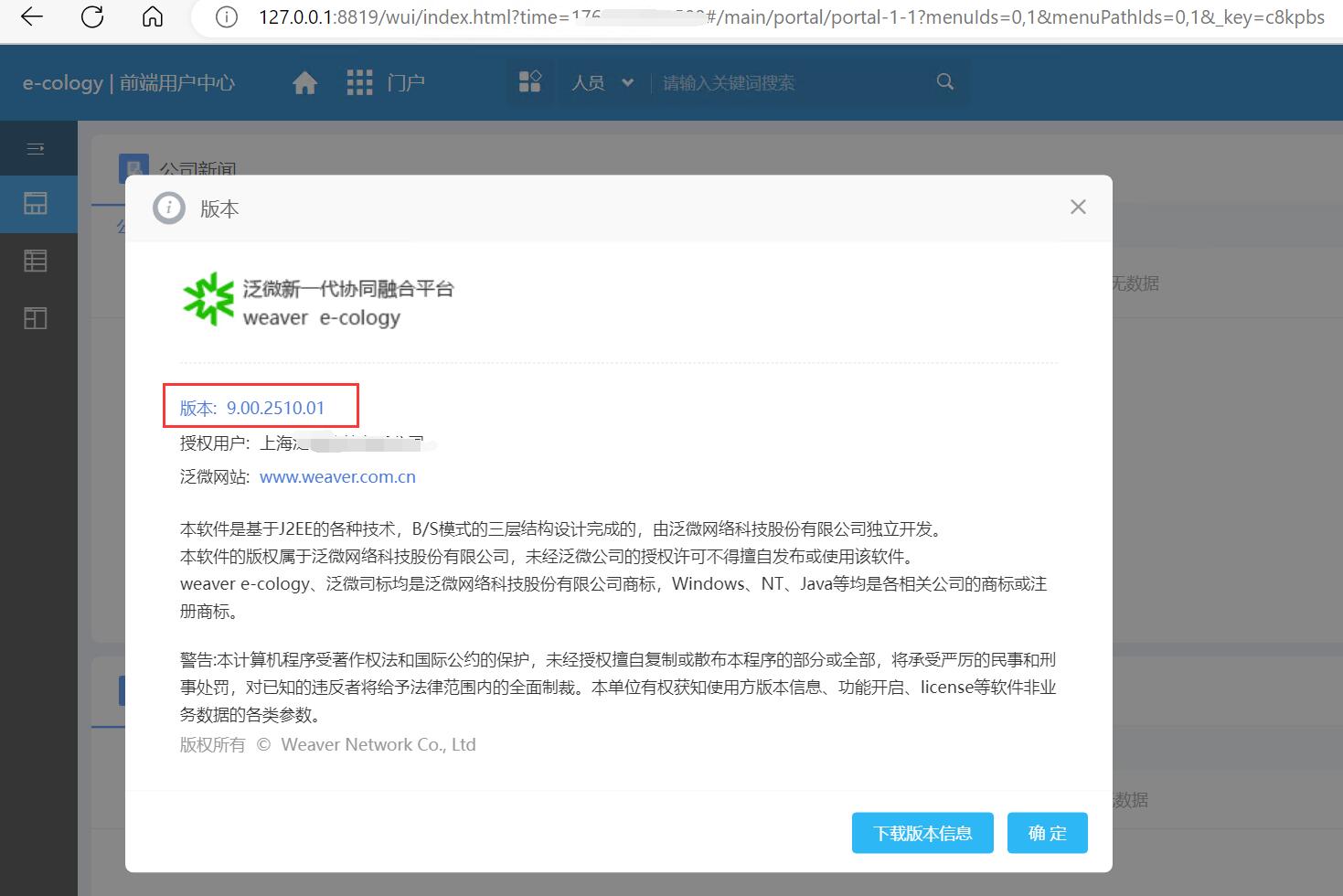This screenshot has height=896, width=1343.
Task: Click the version number 9.00.2510.01 text
Action: pyautogui.click(x=275, y=408)
